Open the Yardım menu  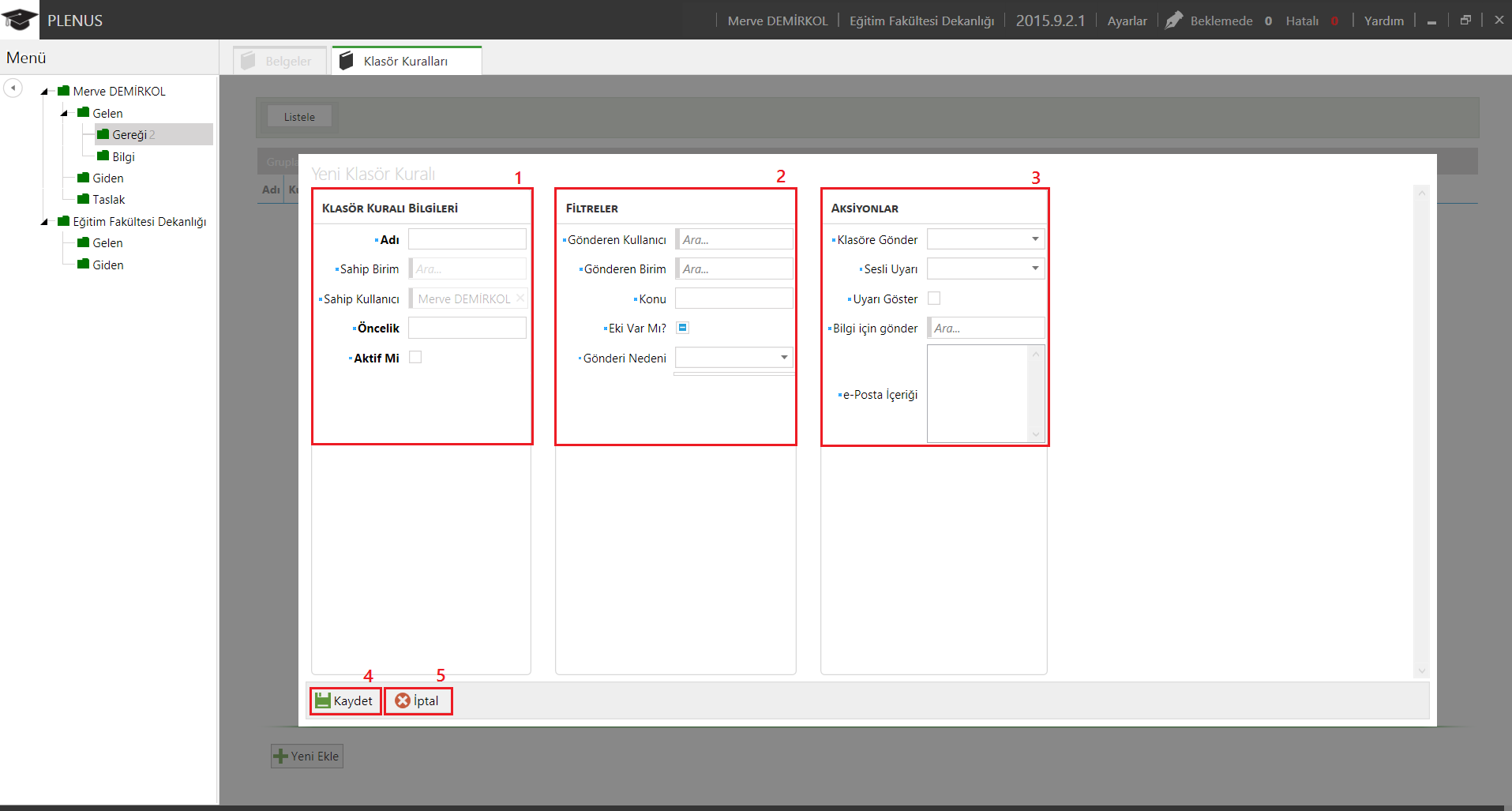1384,21
